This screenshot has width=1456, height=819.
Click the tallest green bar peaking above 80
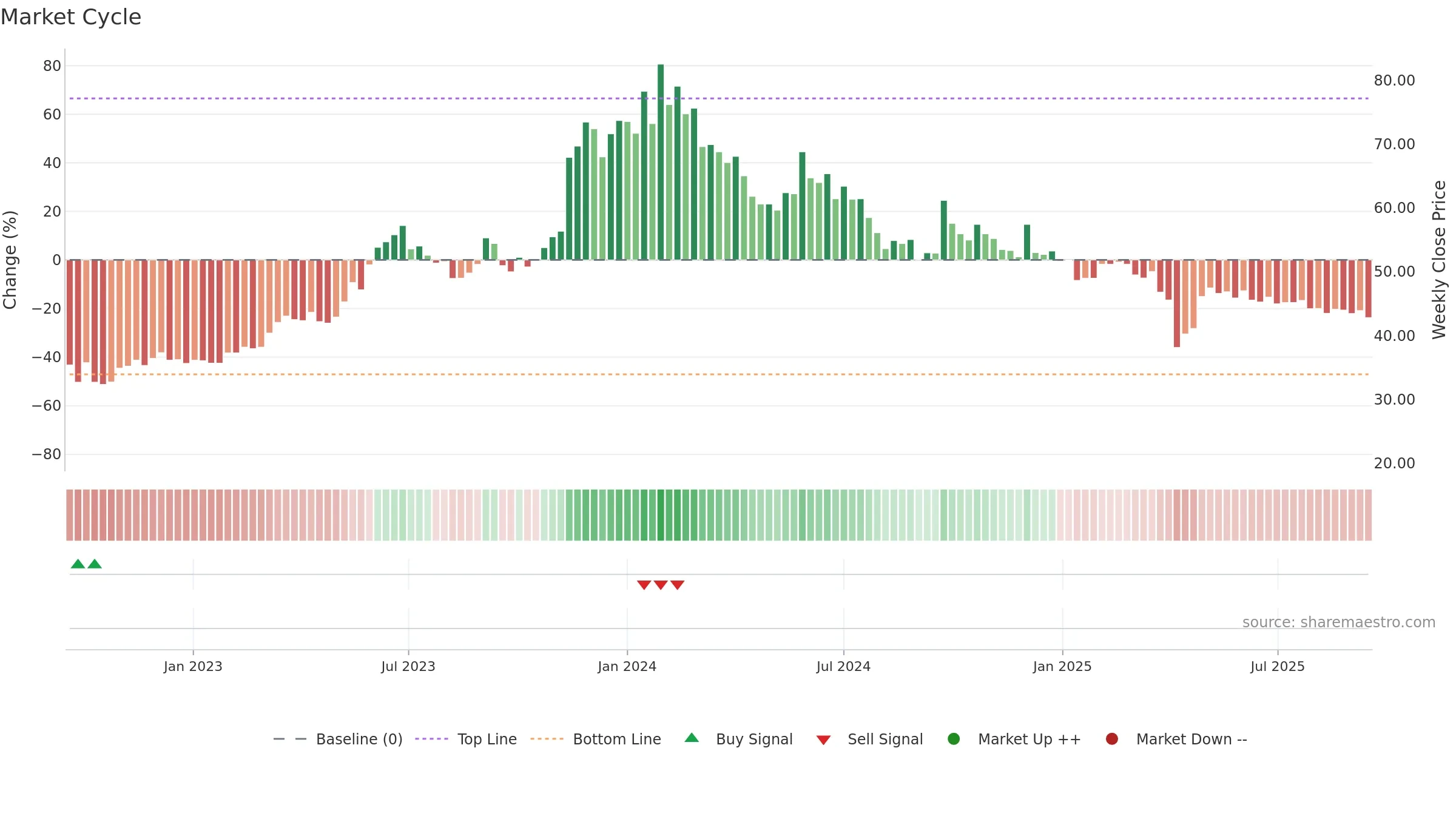point(661,162)
